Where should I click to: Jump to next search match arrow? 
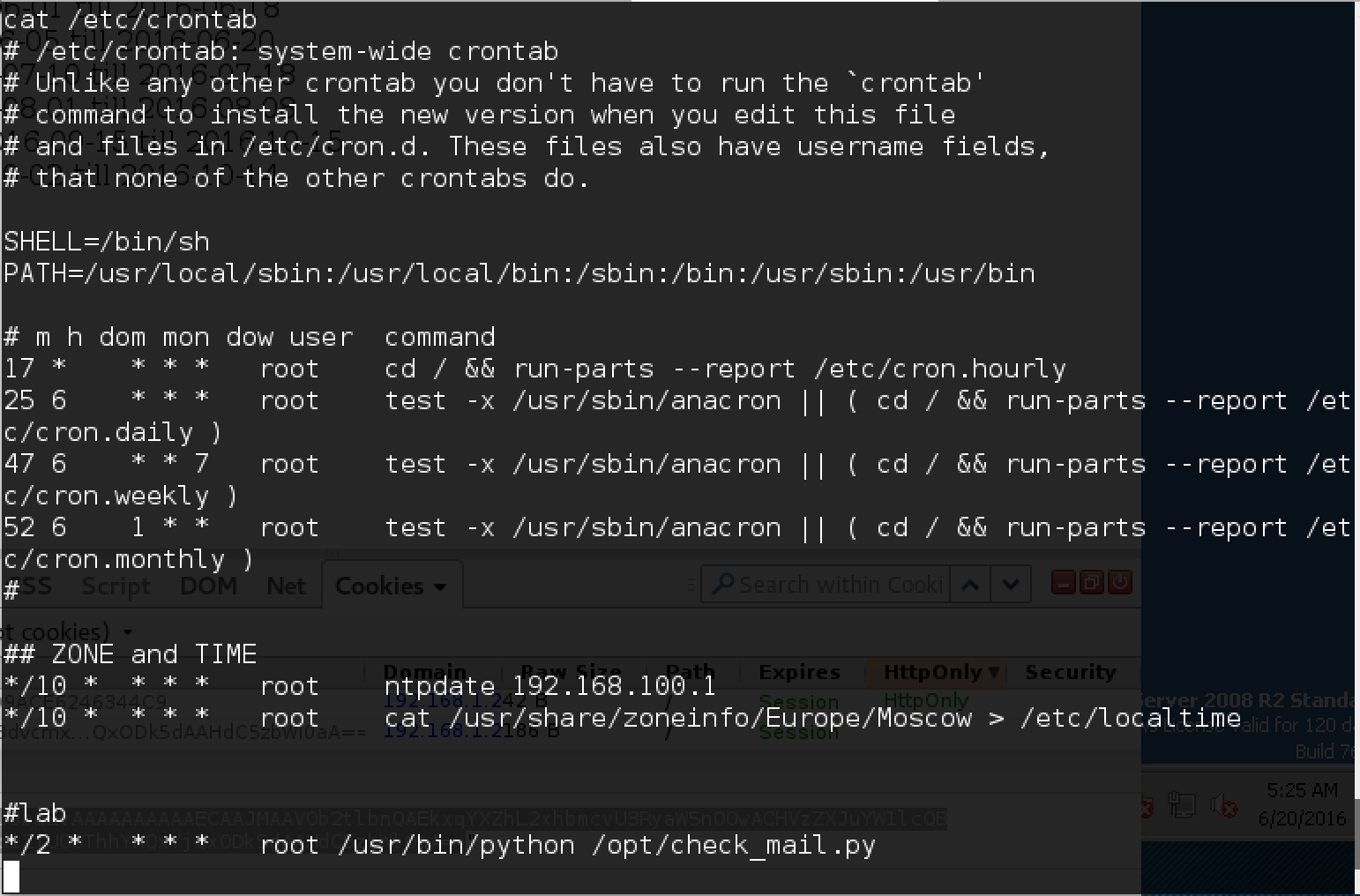(x=1011, y=585)
